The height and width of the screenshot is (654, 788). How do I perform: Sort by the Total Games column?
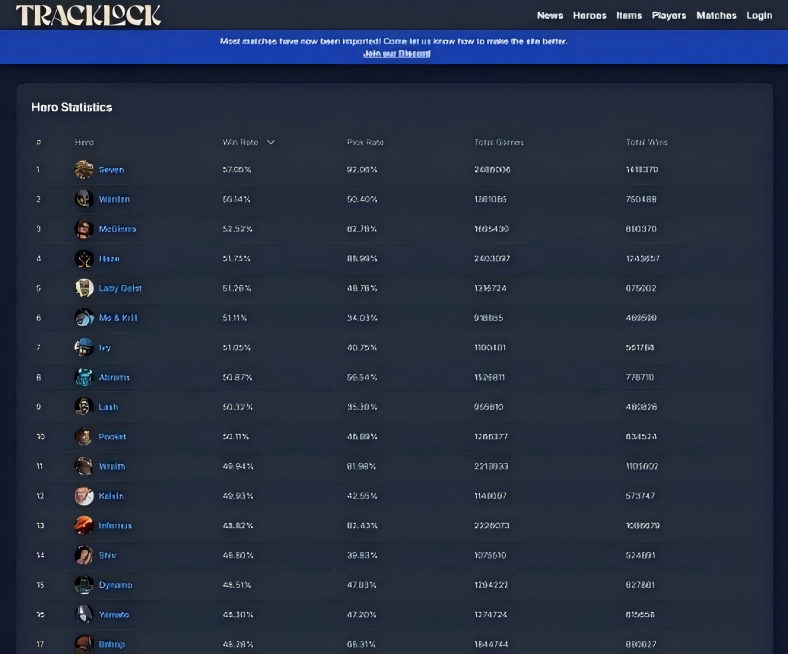click(499, 142)
